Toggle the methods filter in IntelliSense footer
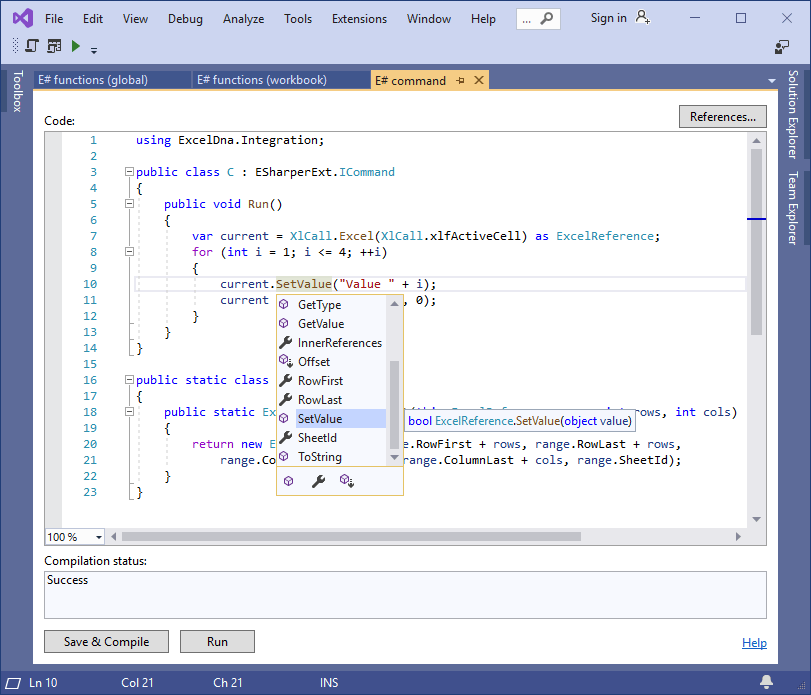811x695 pixels. click(288, 481)
